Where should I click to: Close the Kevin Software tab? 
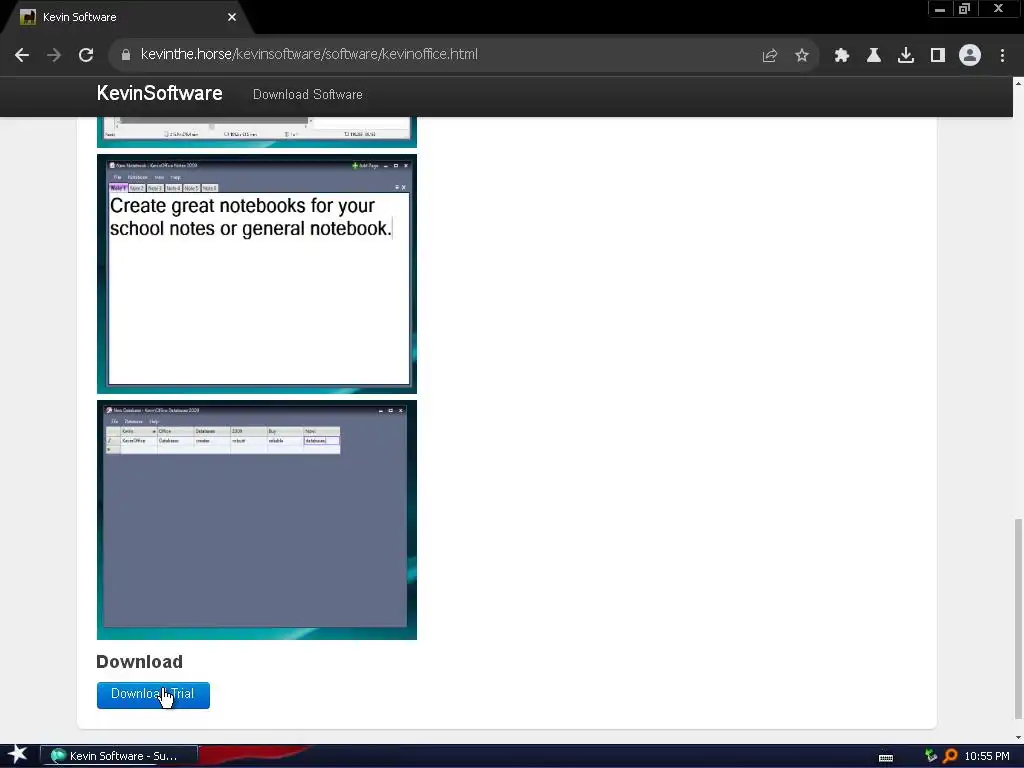tap(232, 17)
